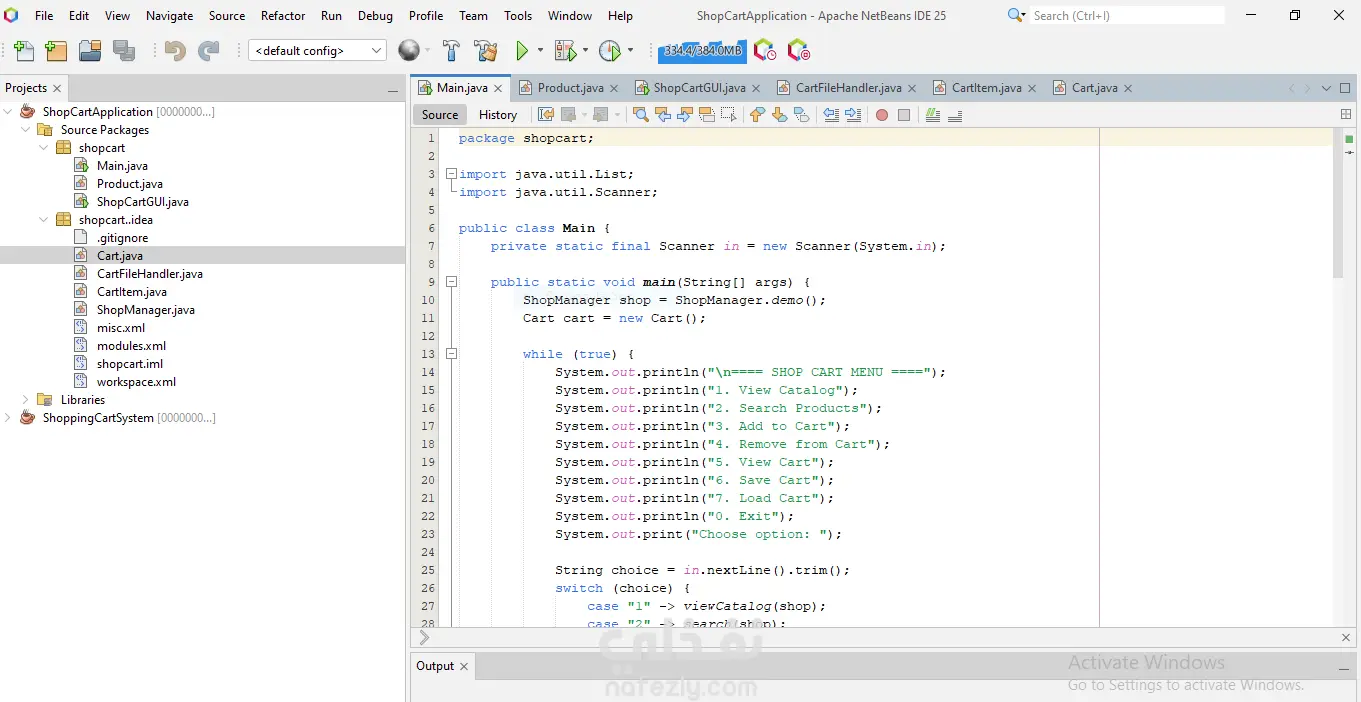
Task: Switch to the CartFileHandler.java tab
Action: coord(848,88)
